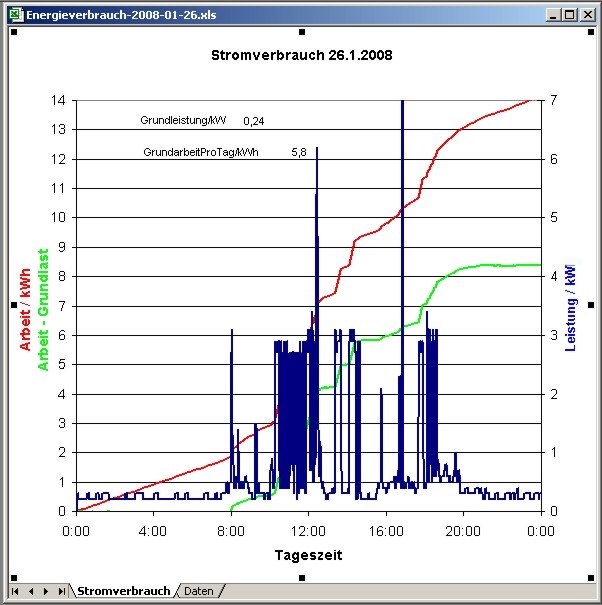Select the GrundarbeitProTag/kWh text label
The image size is (602, 605).
pos(200,153)
